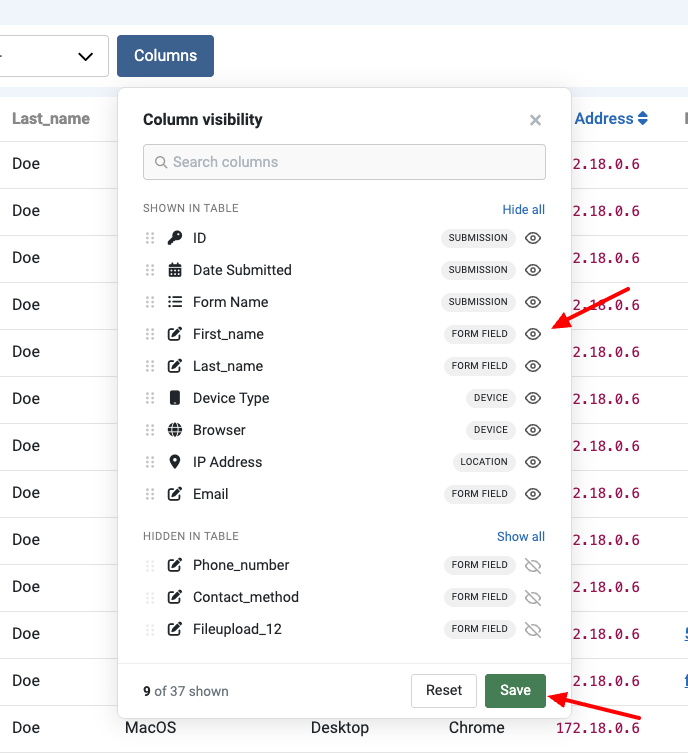Click the phone icon beside Device Type
Screen dimensions: 688x755
(x=175, y=398)
